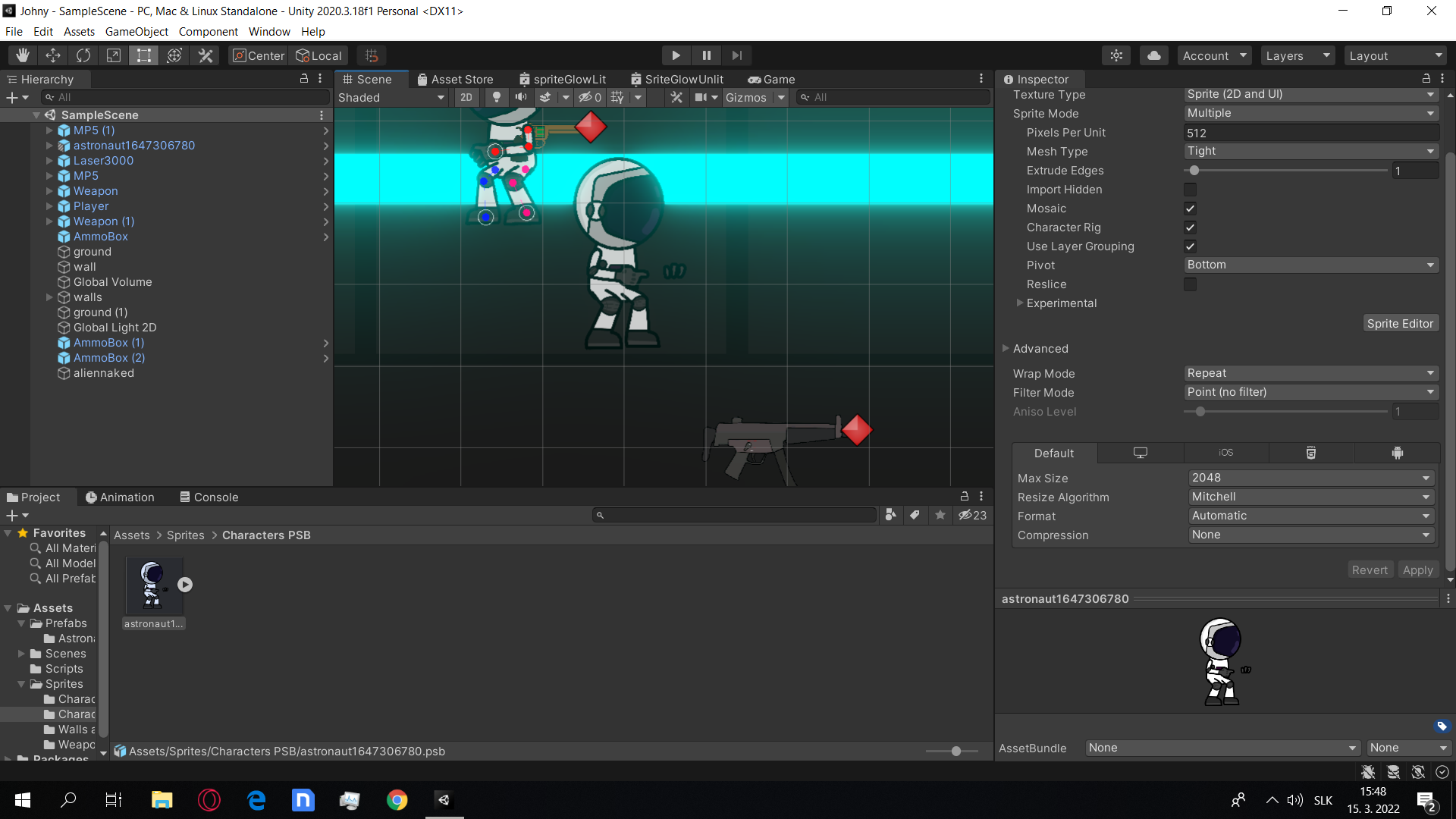
Task: Toggle hidden objects visibility in scene
Action: (590, 97)
